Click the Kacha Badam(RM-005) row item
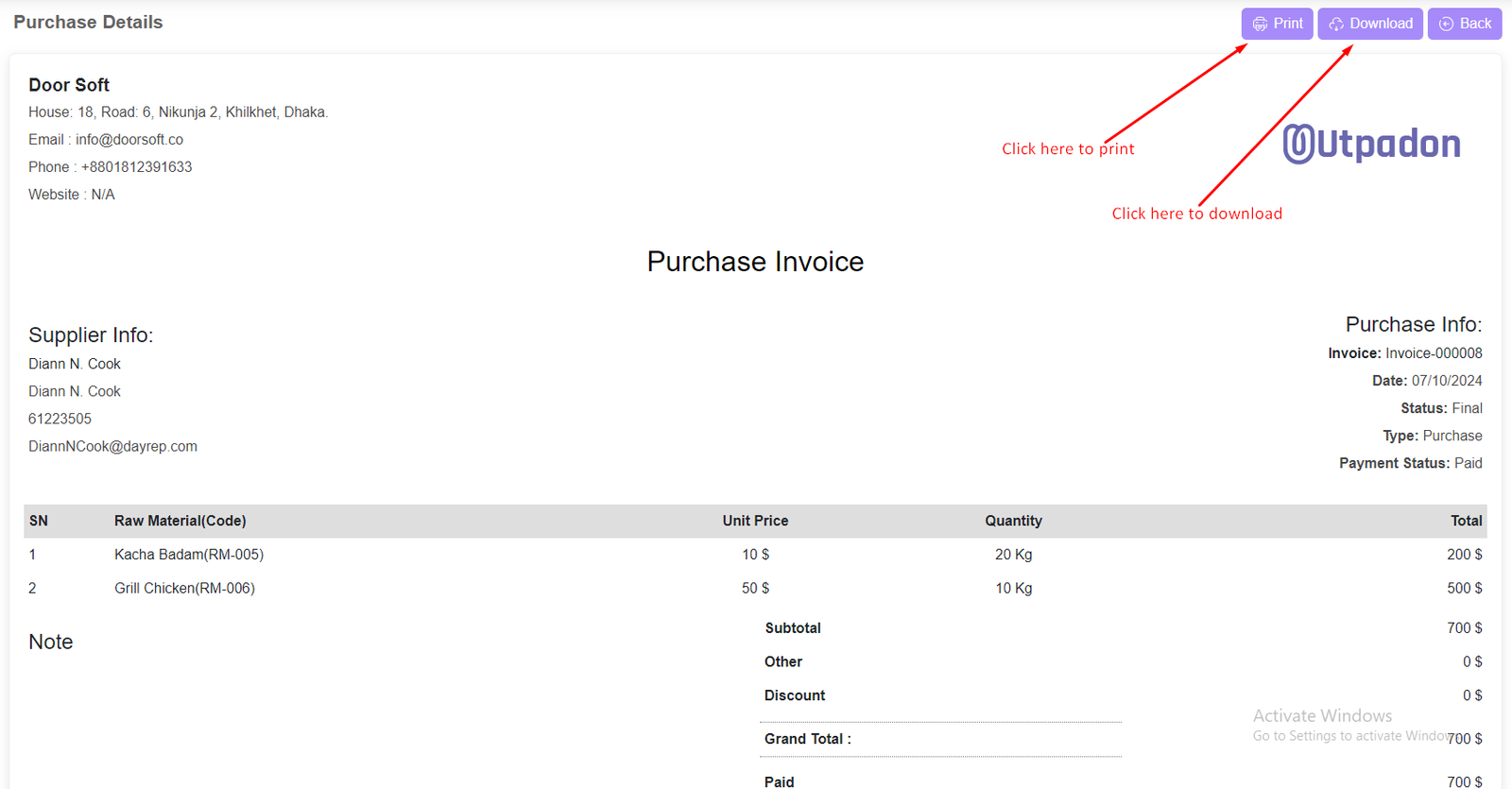The image size is (1512, 789). click(189, 555)
